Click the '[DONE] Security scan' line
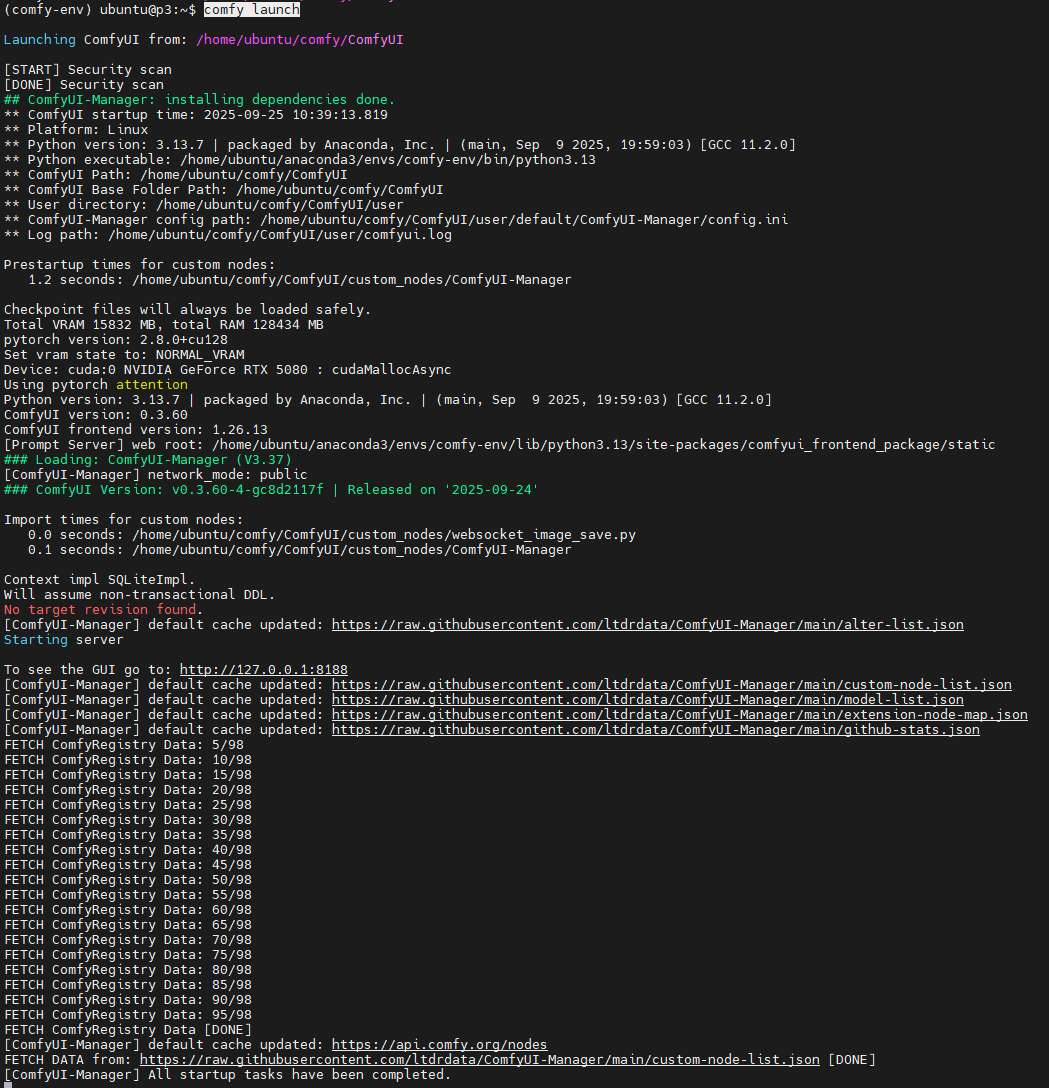1049x1088 pixels. 84,85
